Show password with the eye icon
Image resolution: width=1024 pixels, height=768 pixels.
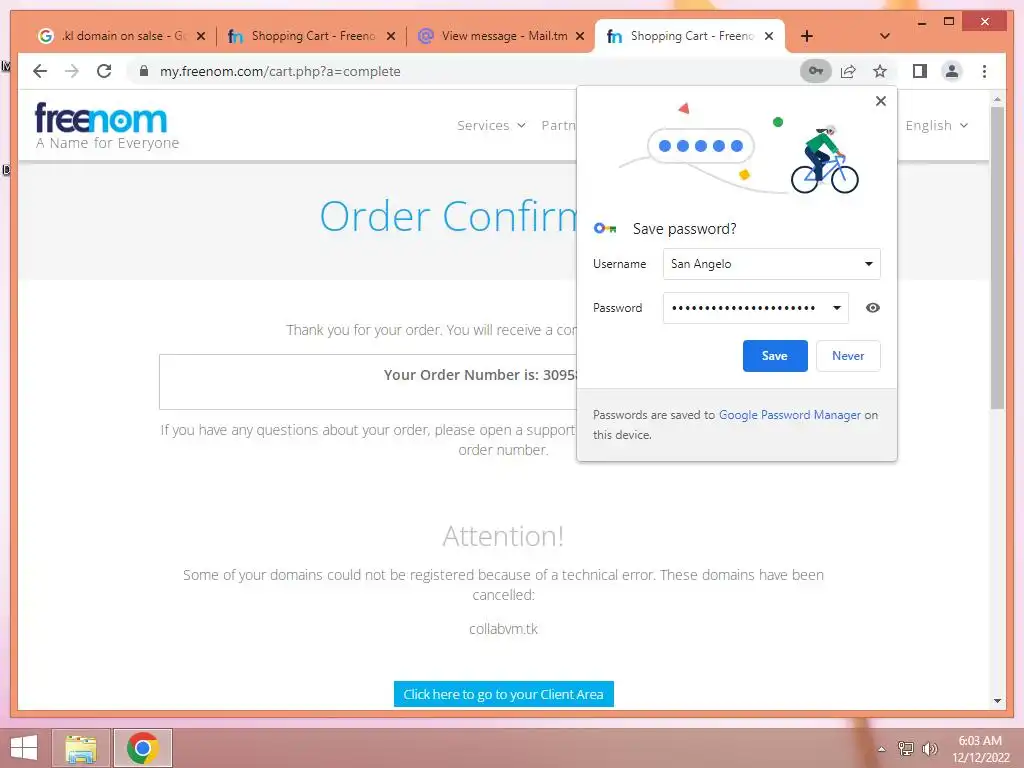(872, 308)
